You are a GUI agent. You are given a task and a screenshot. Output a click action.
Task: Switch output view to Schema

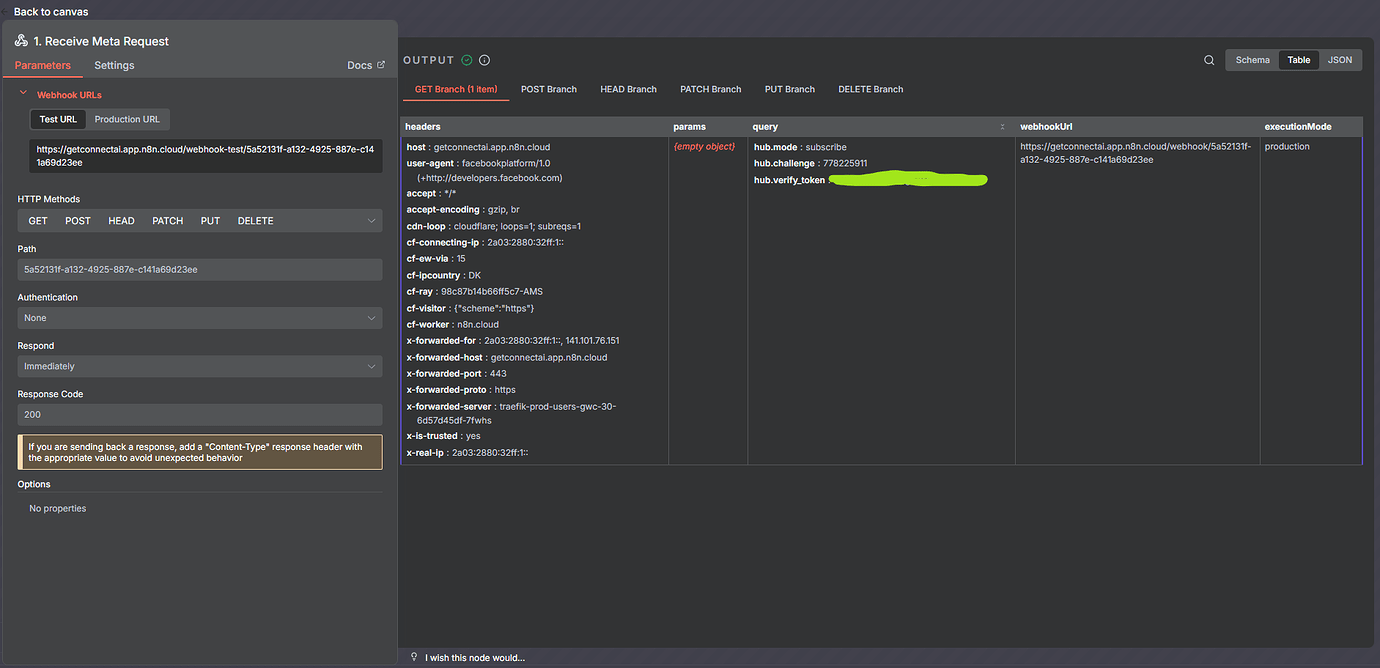(1251, 59)
